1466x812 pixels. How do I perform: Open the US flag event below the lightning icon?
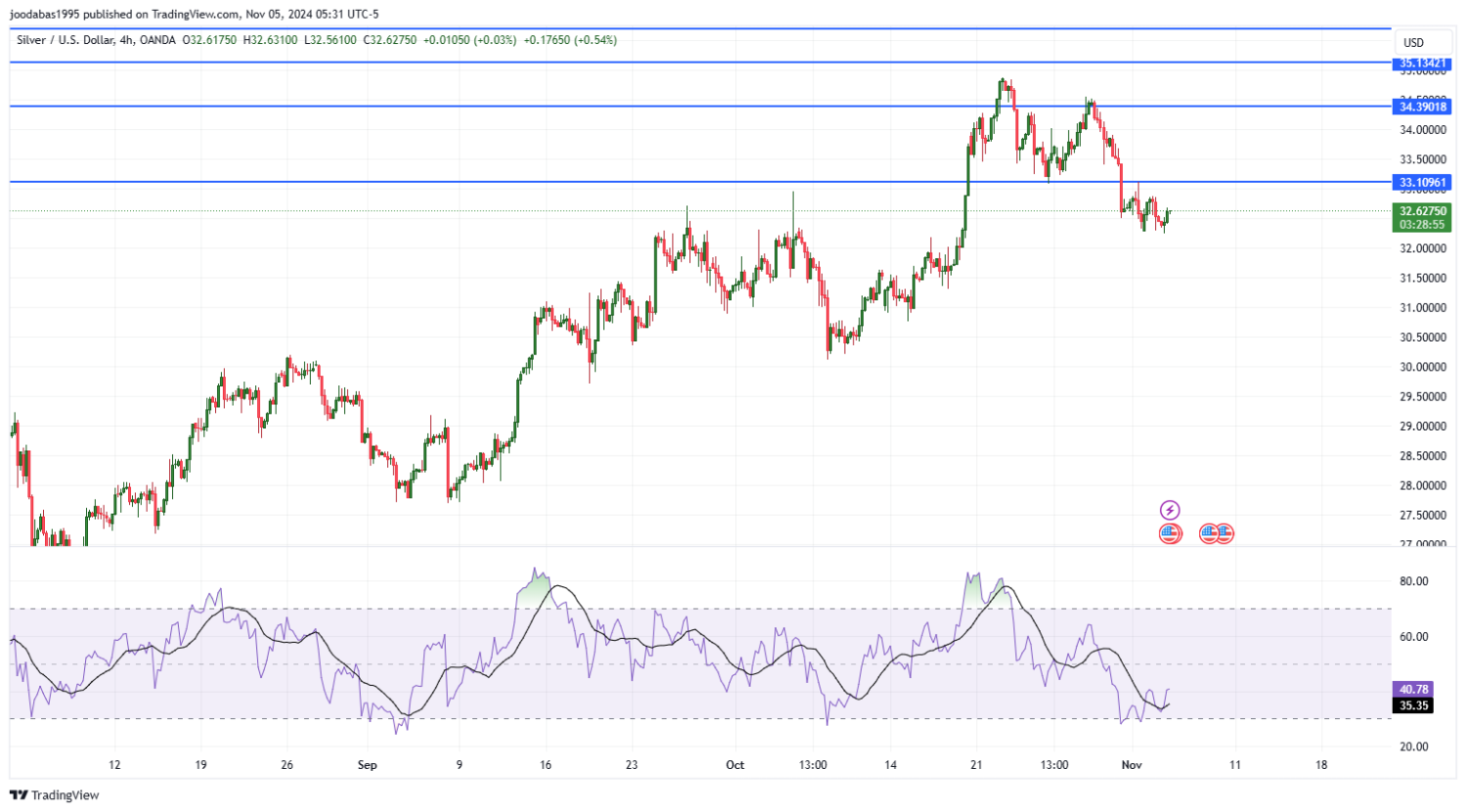(1170, 534)
